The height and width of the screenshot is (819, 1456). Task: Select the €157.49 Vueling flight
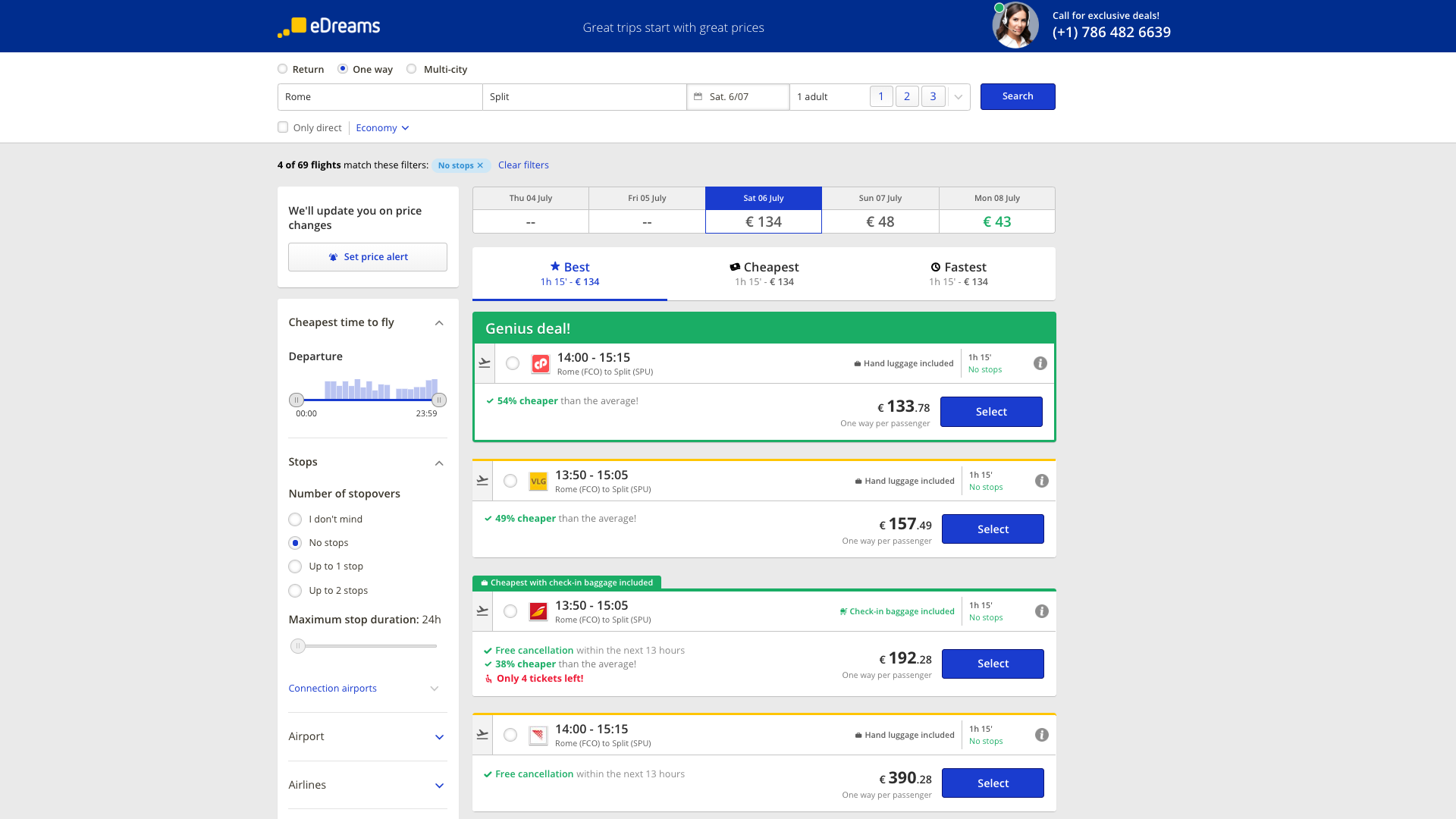[993, 529]
